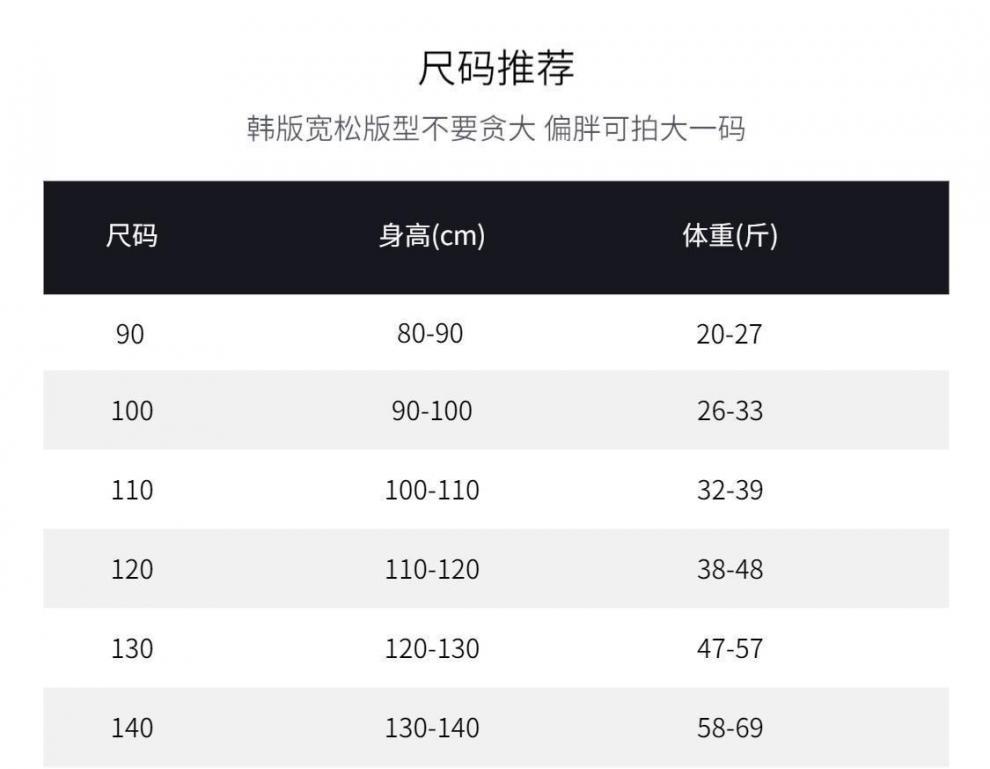The image size is (990, 769).
Task: Select the 身高(cm) column header
Action: click(431, 237)
